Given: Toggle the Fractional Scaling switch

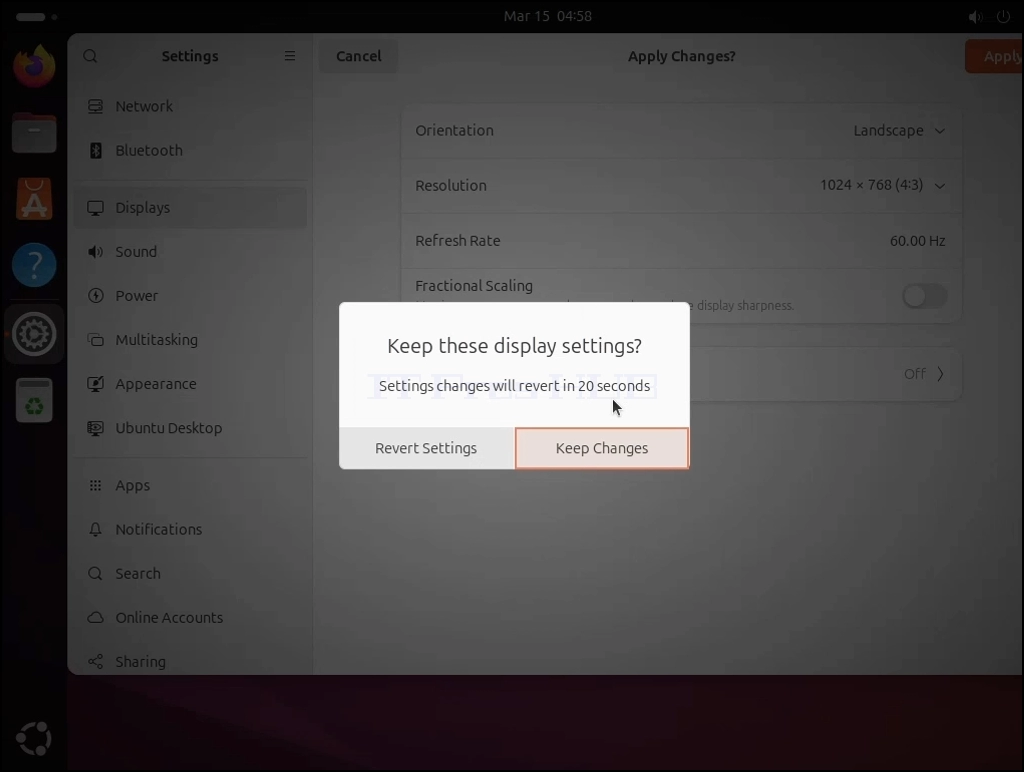Looking at the screenshot, I should 925,296.
